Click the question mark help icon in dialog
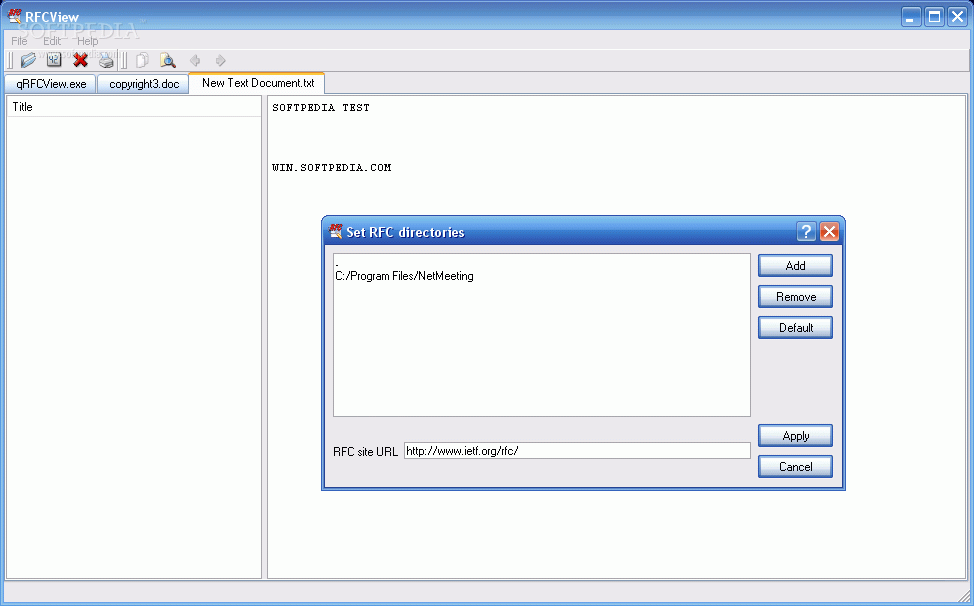Viewport: 974px width, 606px height. coord(806,232)
